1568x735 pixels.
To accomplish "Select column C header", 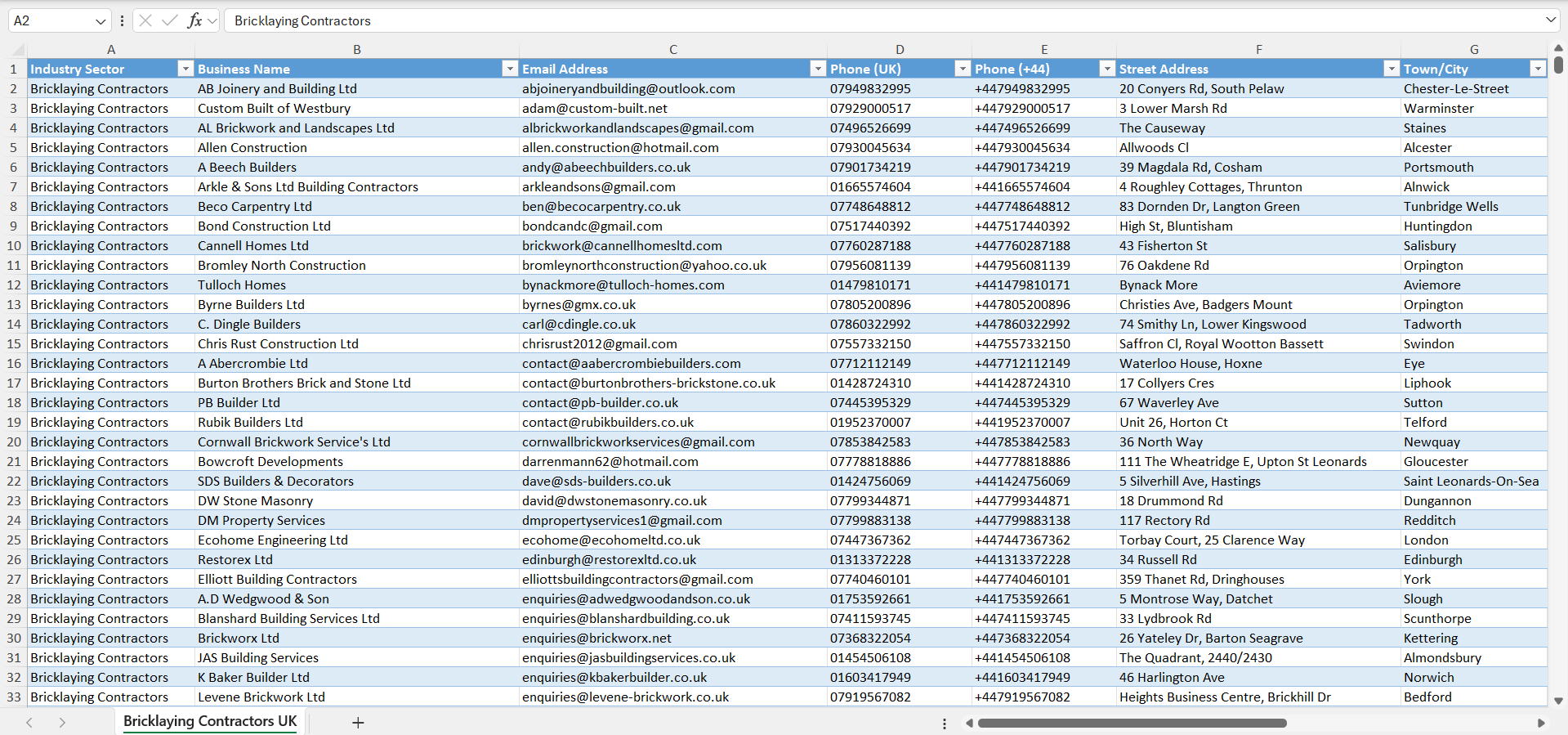I will click(x=673, y=50).
